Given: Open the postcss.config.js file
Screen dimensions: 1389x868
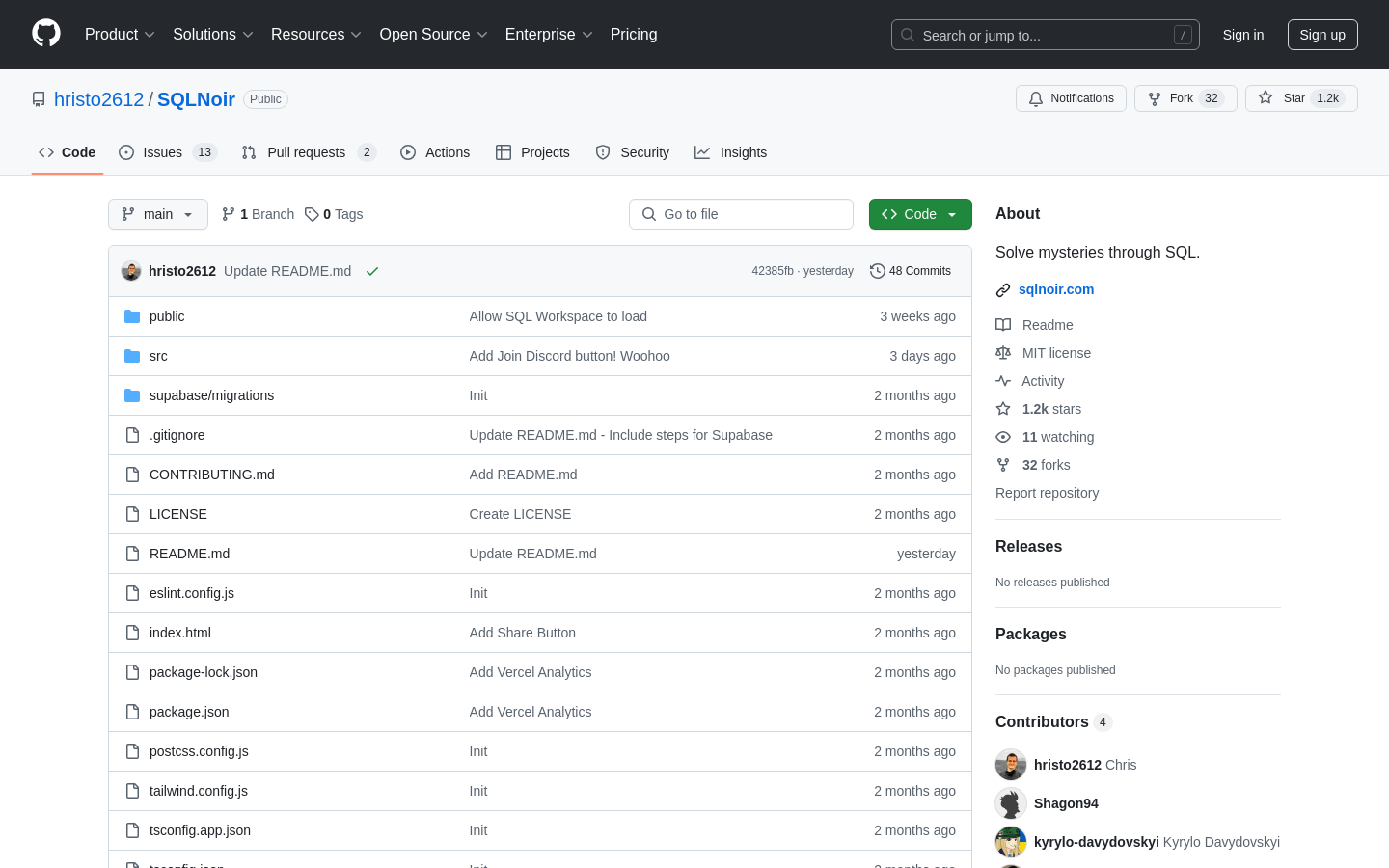Looking at the screenshot, I should coord(199,751).
